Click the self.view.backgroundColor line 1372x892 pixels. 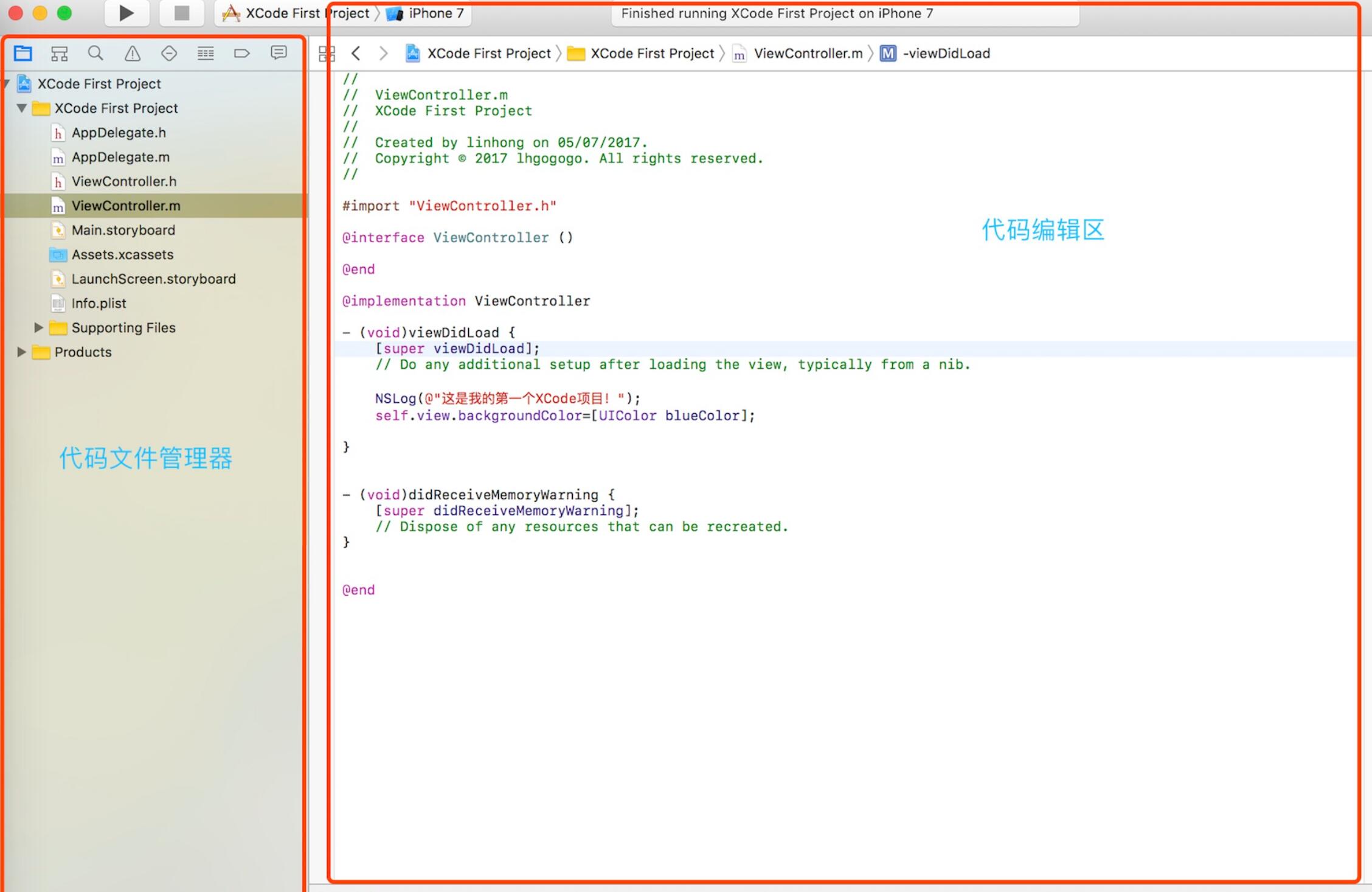coord(565,416)
